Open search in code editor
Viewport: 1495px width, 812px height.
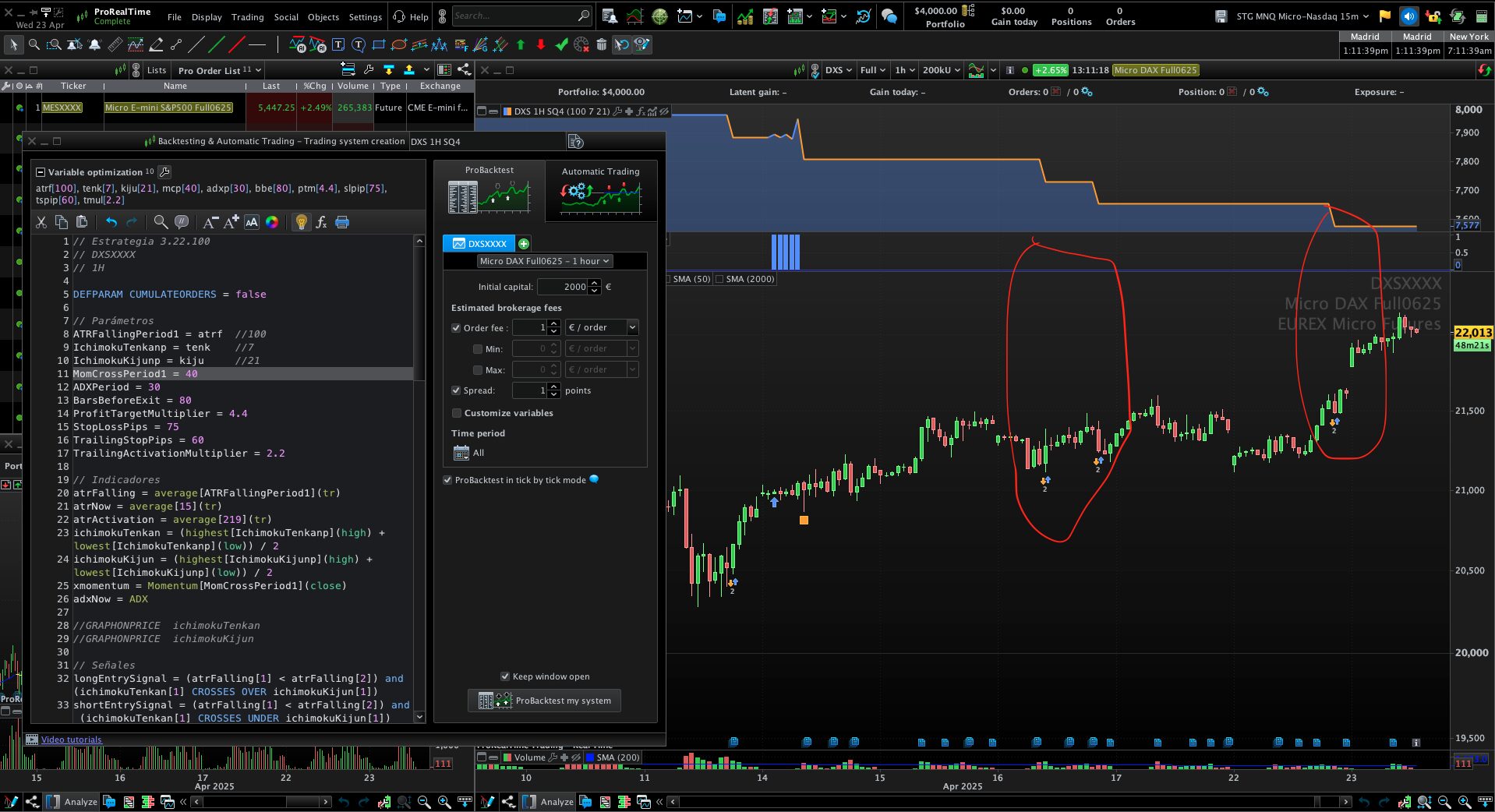click(161, 222)
